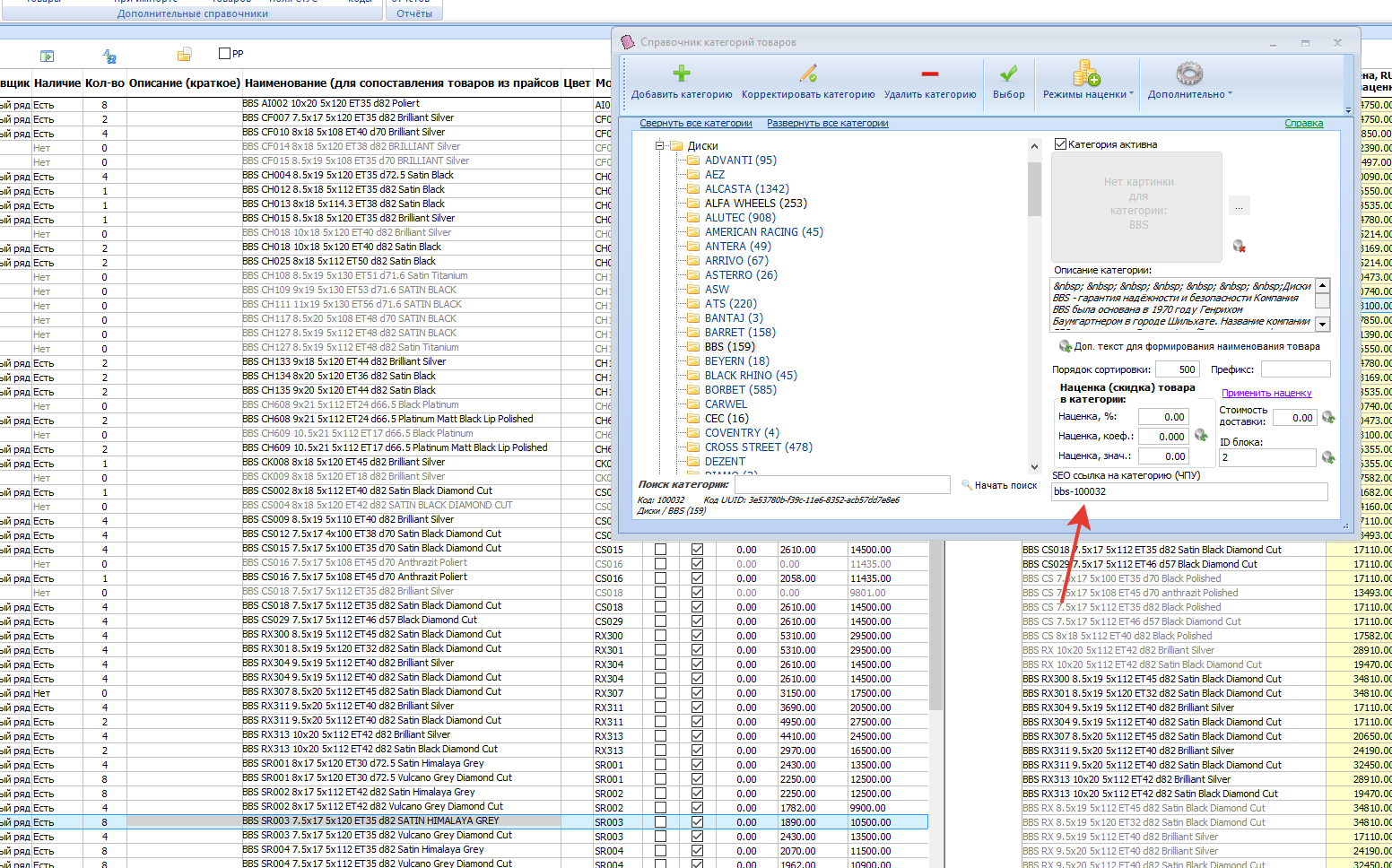
Task: Untick the checked box in the CS029 row
Action: pos(697,621)
